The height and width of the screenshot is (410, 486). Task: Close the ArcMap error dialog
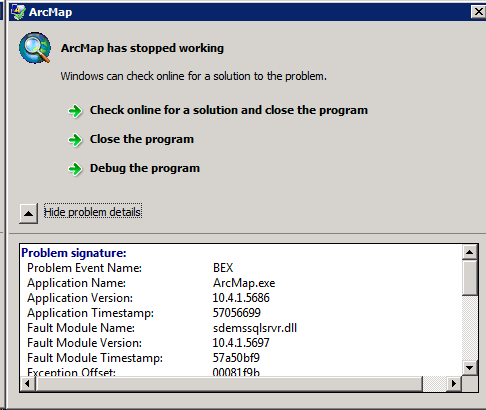[x=478, y=12]
